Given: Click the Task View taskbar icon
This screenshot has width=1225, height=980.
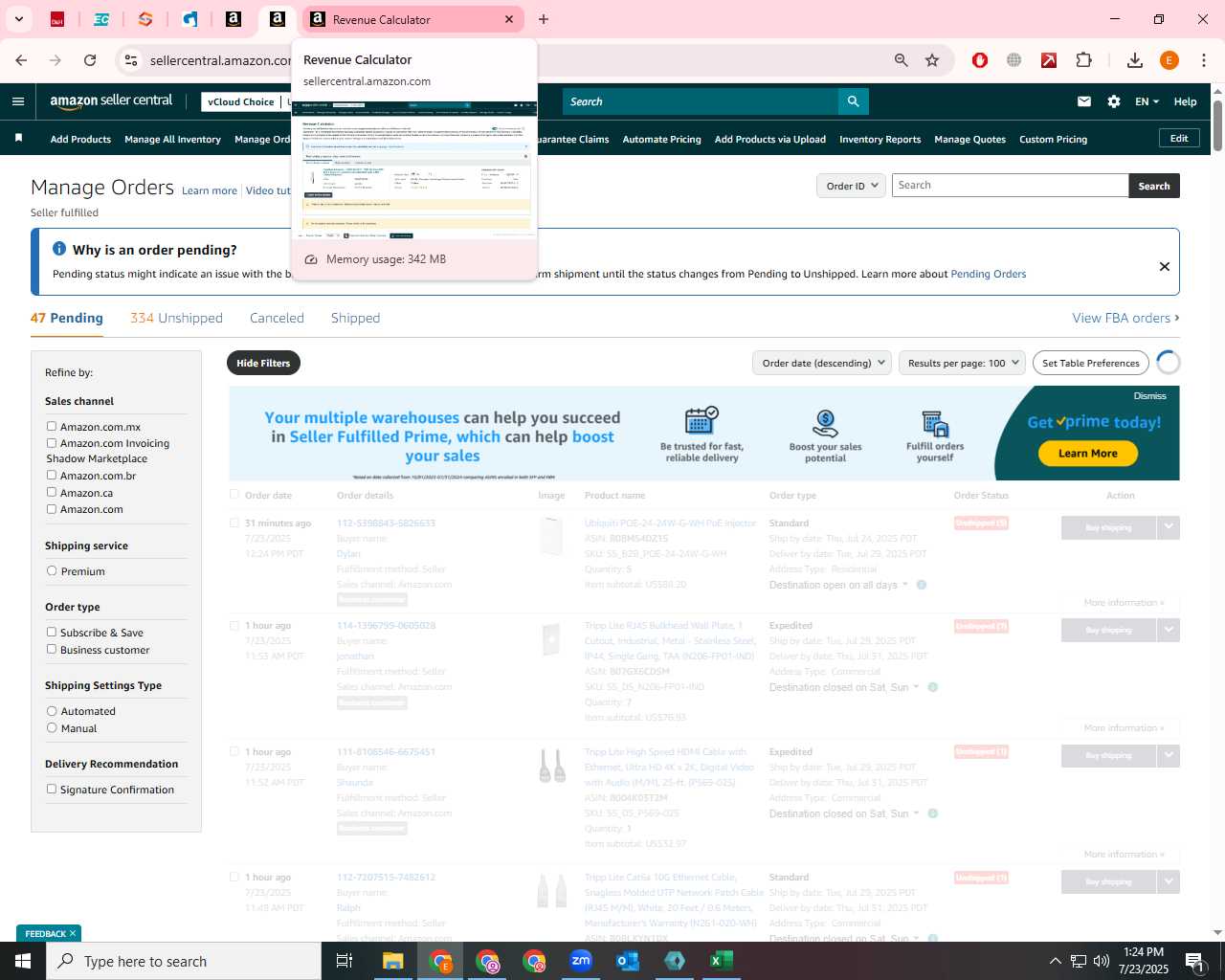Looking at the screenshot, I should [x=345, y=961].
